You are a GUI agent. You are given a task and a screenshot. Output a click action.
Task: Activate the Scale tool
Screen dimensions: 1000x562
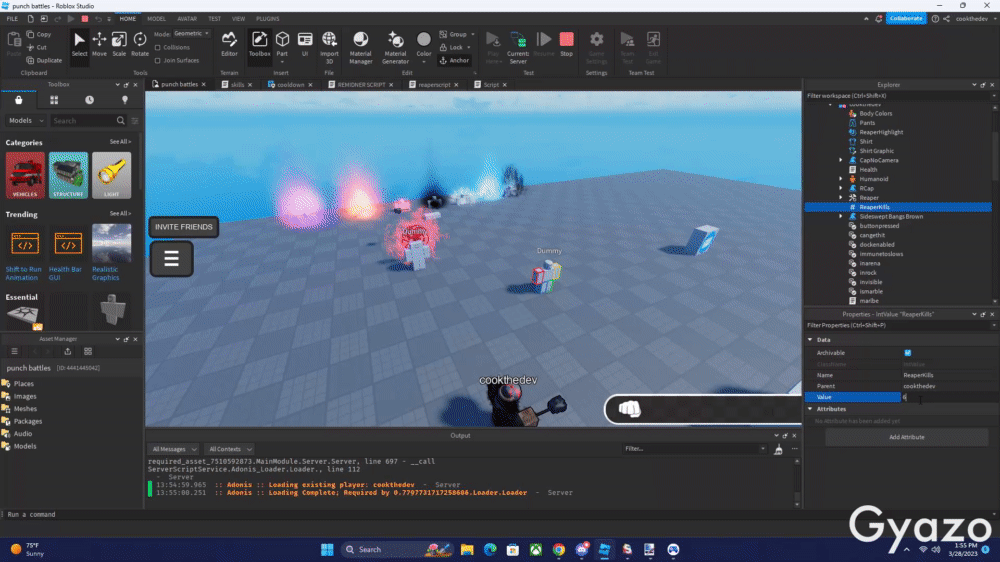[119, 45]
